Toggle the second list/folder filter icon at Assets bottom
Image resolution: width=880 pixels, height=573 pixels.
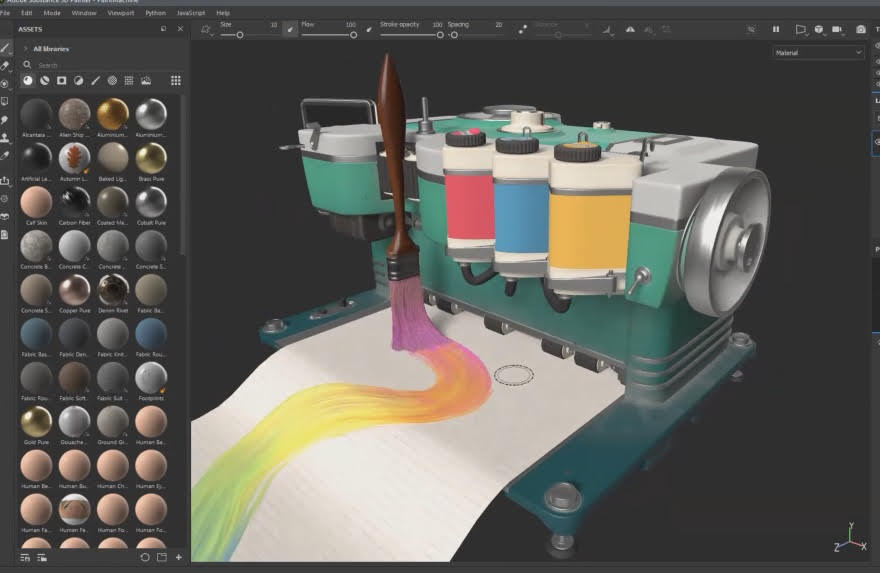click(42, 557)
